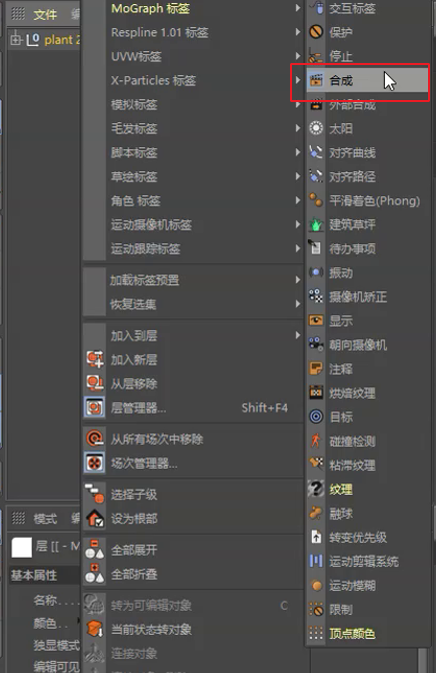Click the 注释 (Annotation) tag icon
The width and height of the screenshot is (436, 673).
point(316,368)
